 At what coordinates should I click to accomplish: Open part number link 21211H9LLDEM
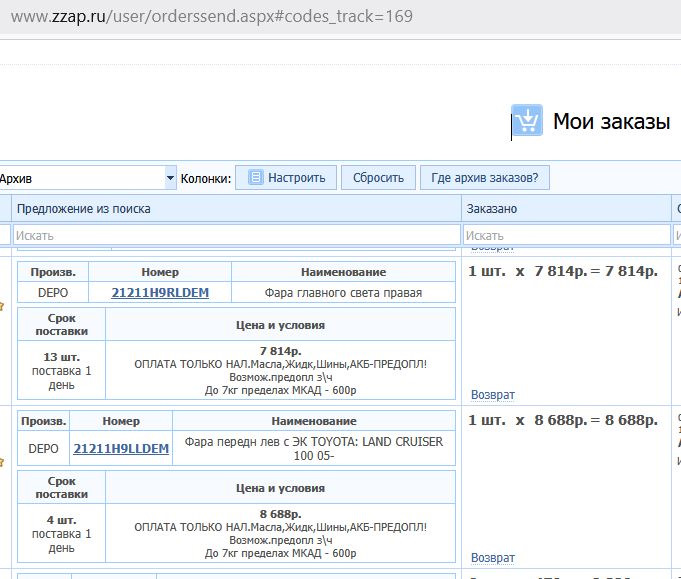(121, 448)
